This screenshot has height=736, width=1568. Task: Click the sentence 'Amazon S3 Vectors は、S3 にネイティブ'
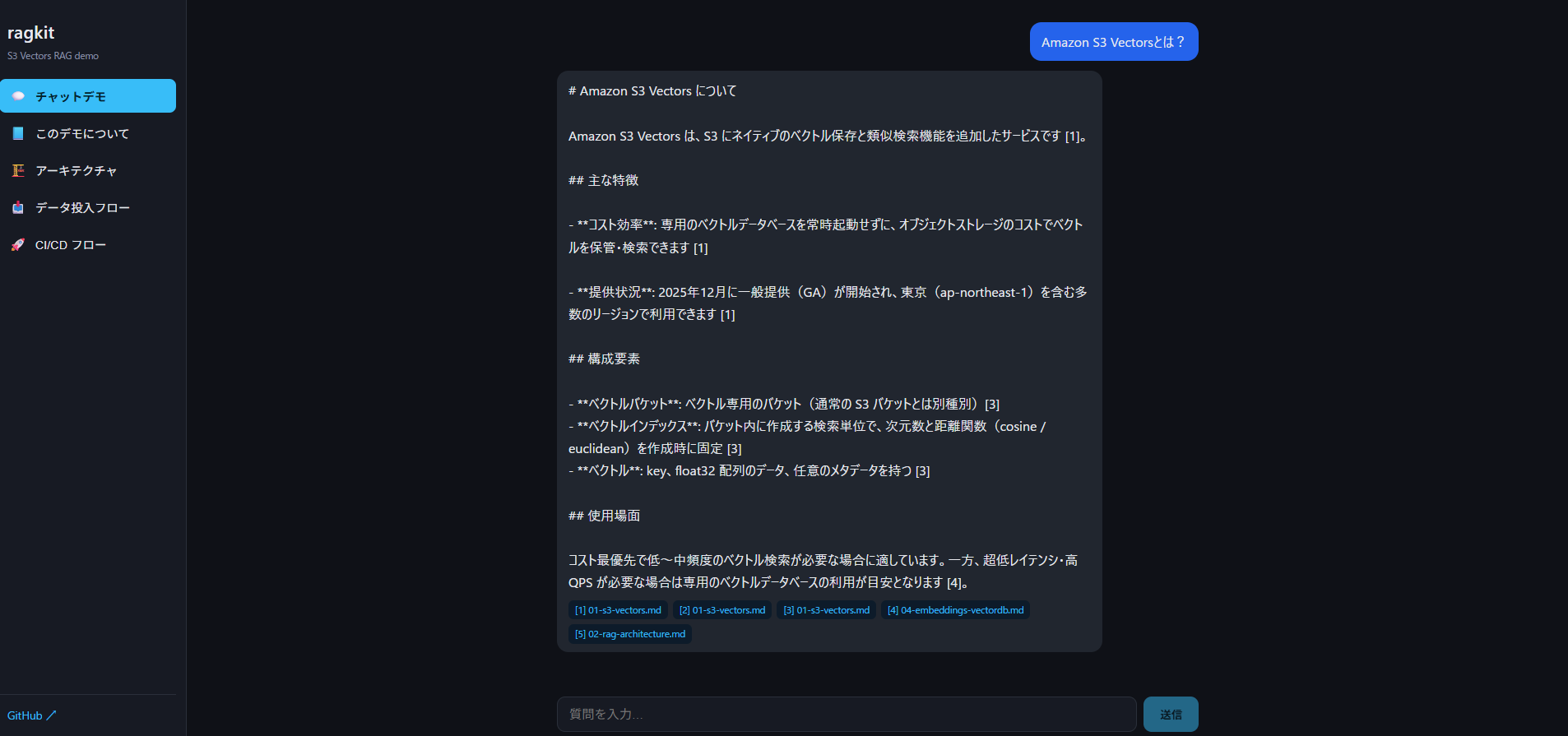click(x=829, y=137)
